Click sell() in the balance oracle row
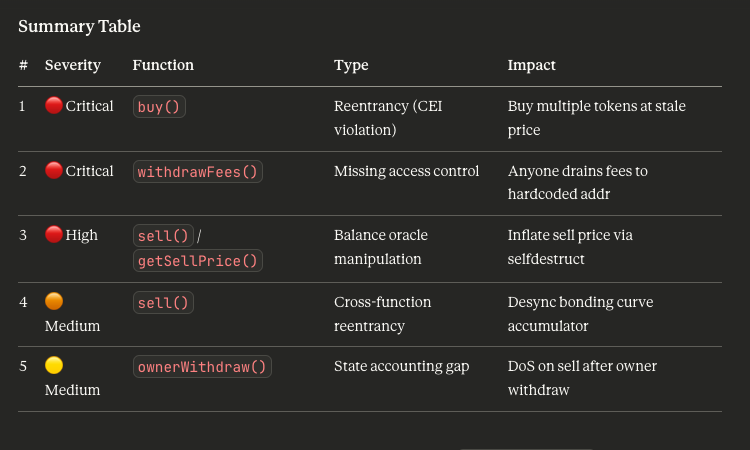This screenshot has height=450, width=750. tap(163, 236)
